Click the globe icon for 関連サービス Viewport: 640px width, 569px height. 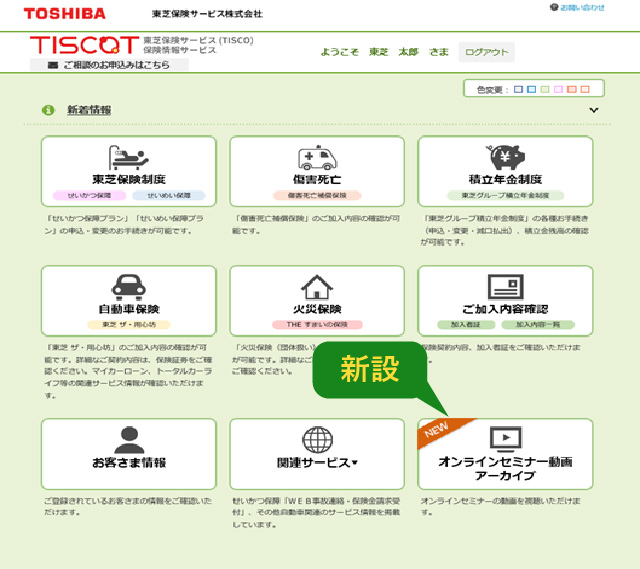317,440
